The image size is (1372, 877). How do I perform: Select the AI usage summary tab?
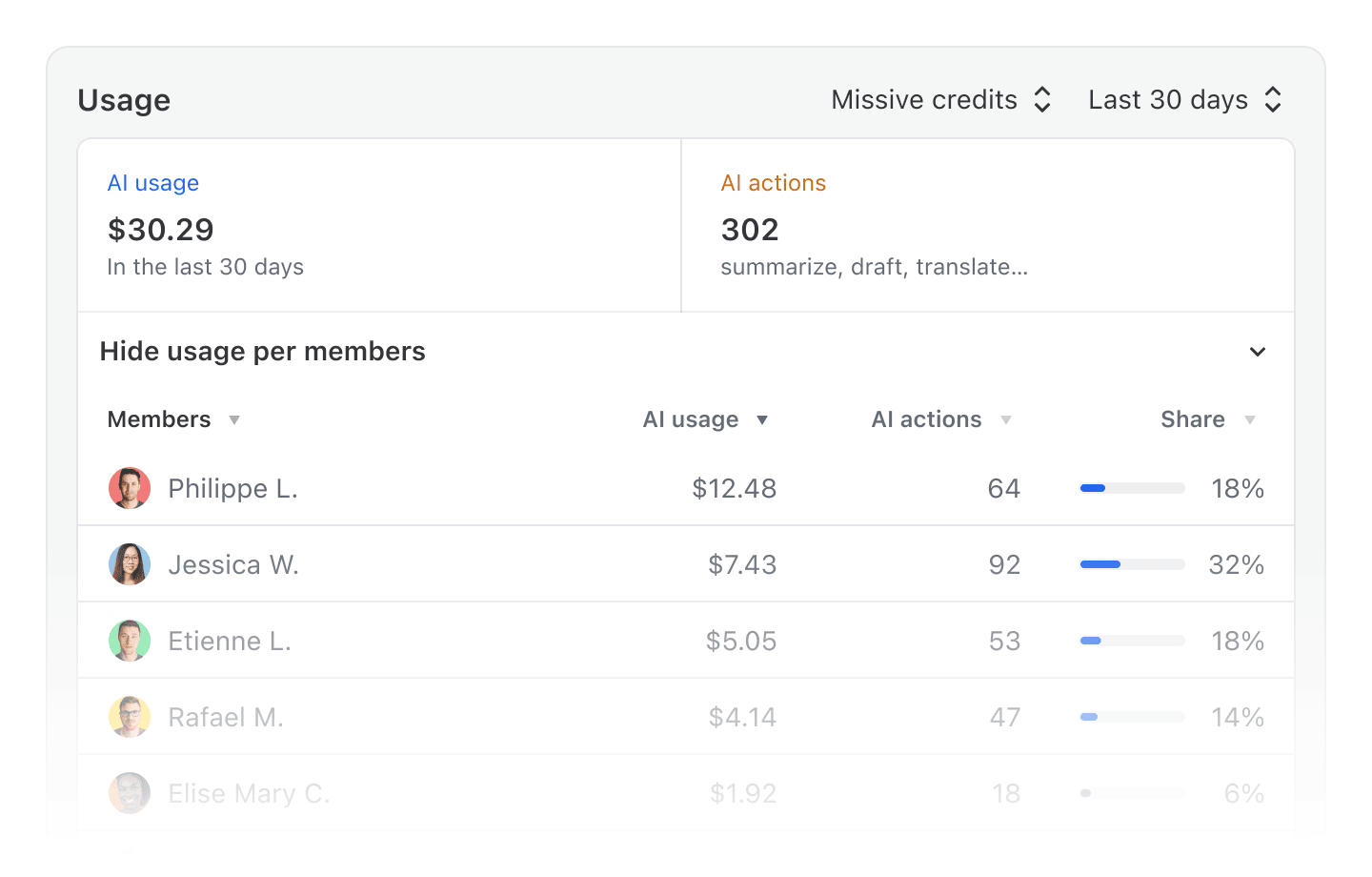pos(379,225)
